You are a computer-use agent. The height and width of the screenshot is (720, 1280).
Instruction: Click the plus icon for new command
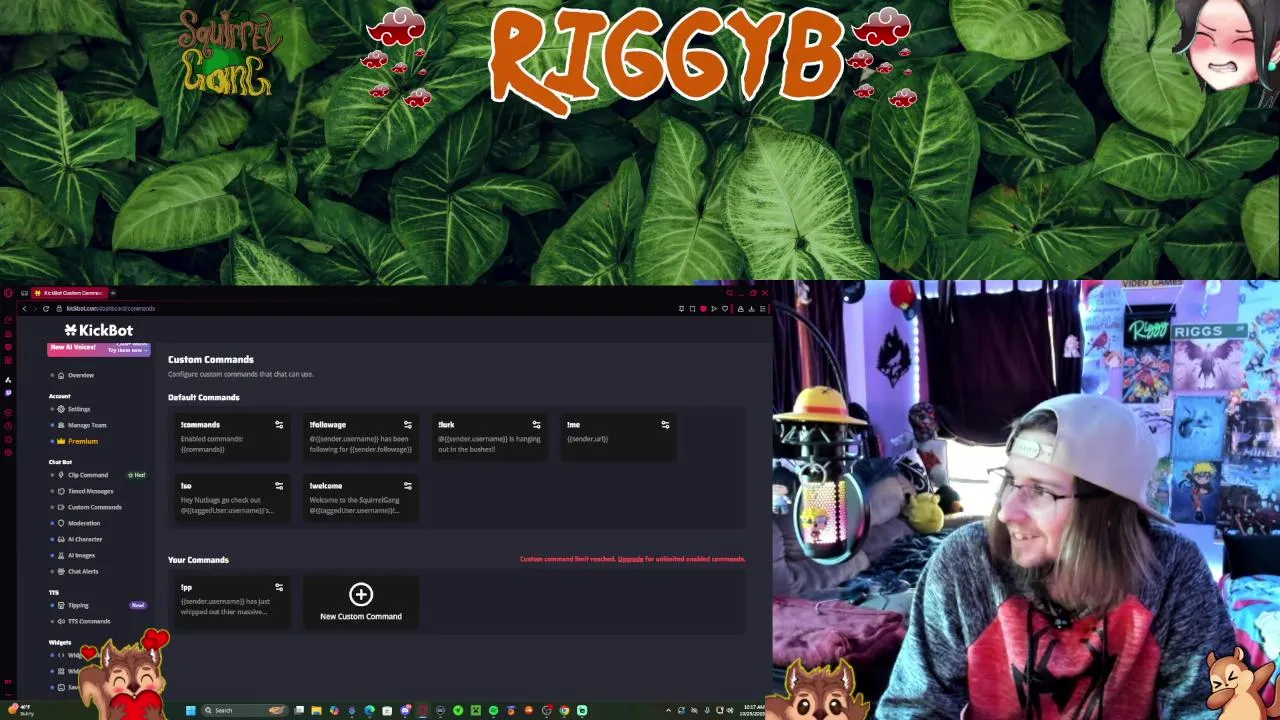click(x=361, y=595)
